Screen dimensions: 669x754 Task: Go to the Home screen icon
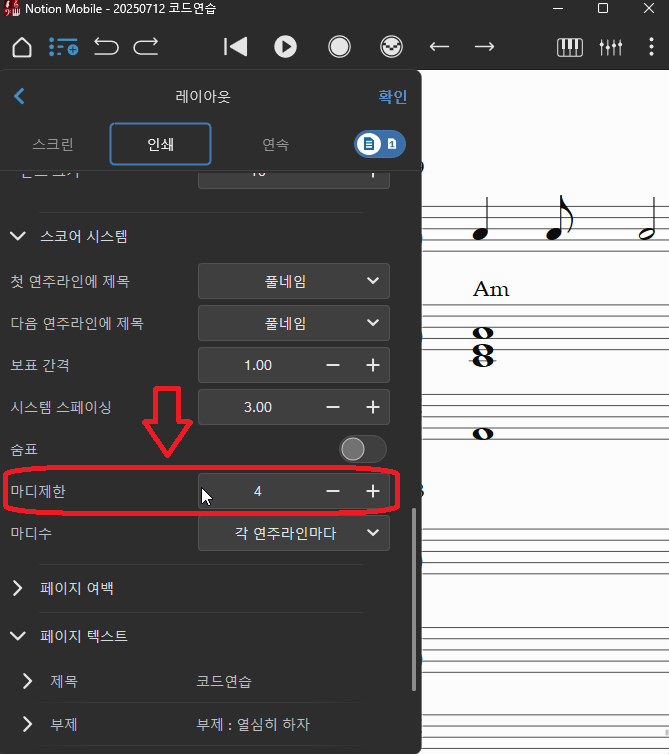22,47
